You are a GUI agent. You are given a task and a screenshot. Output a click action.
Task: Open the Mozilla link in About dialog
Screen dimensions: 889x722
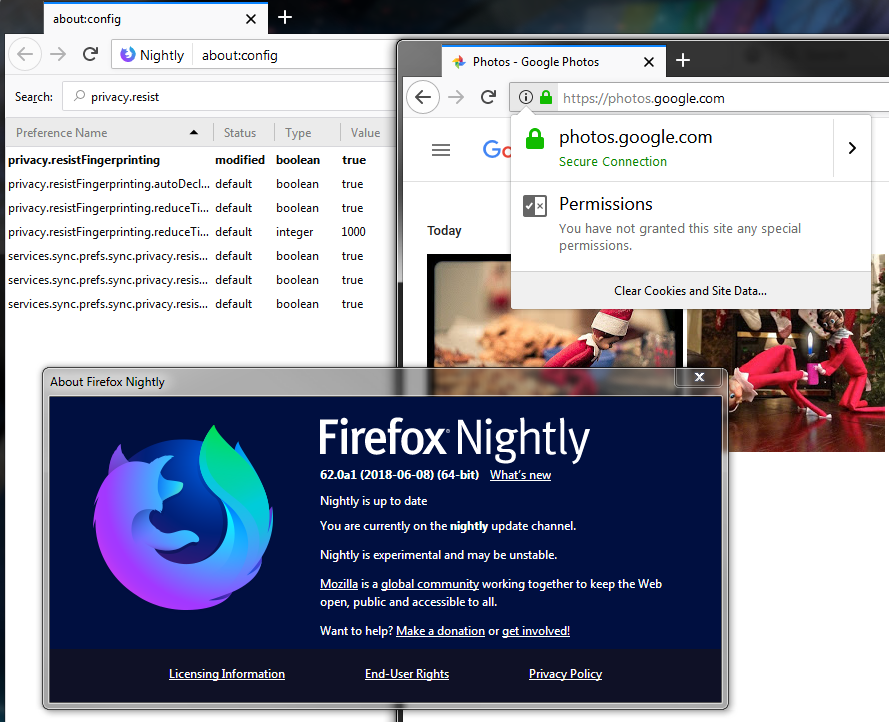[339, 584]
